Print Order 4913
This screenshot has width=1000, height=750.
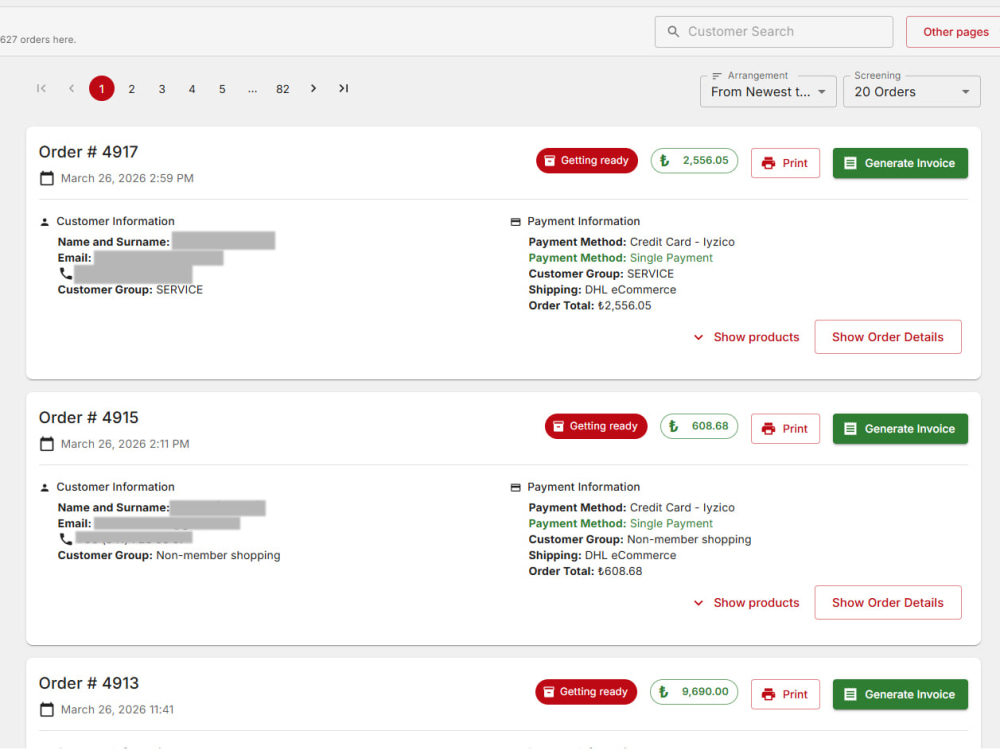point(785,695)
